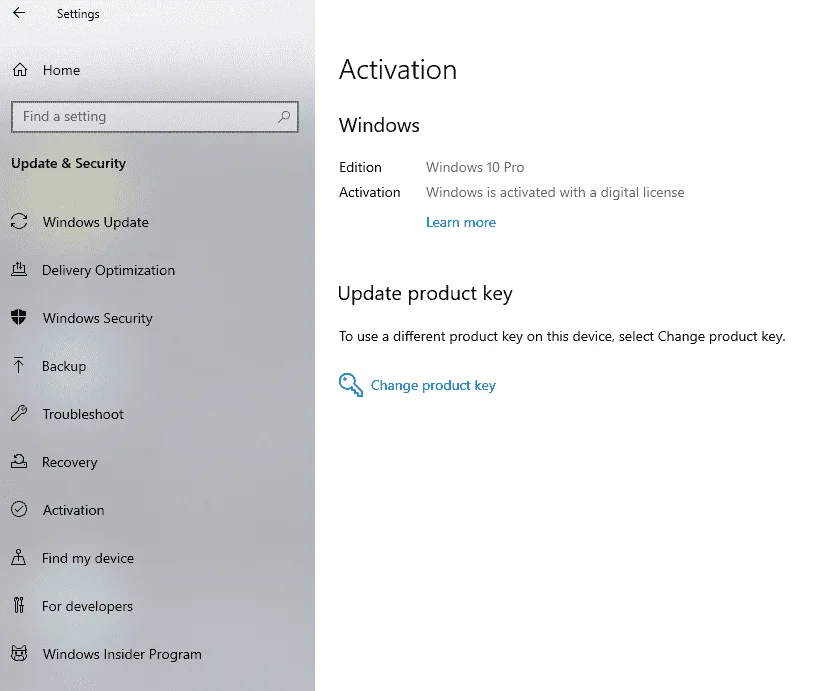Screen dimensions: 824x691
Task: Open Windows Security section
Action: coord(98,318)
